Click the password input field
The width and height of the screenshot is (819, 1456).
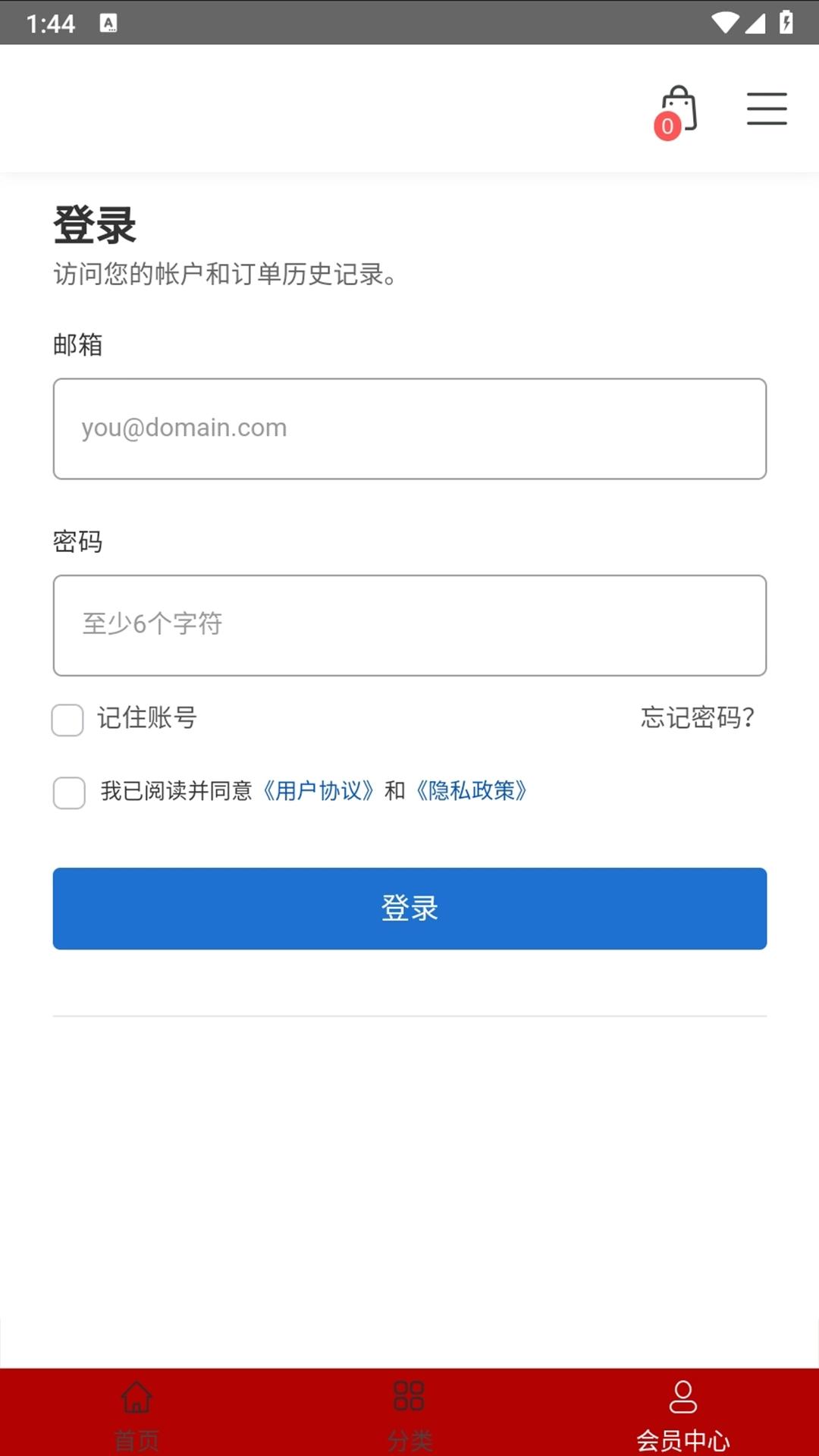tap(409, 626)
